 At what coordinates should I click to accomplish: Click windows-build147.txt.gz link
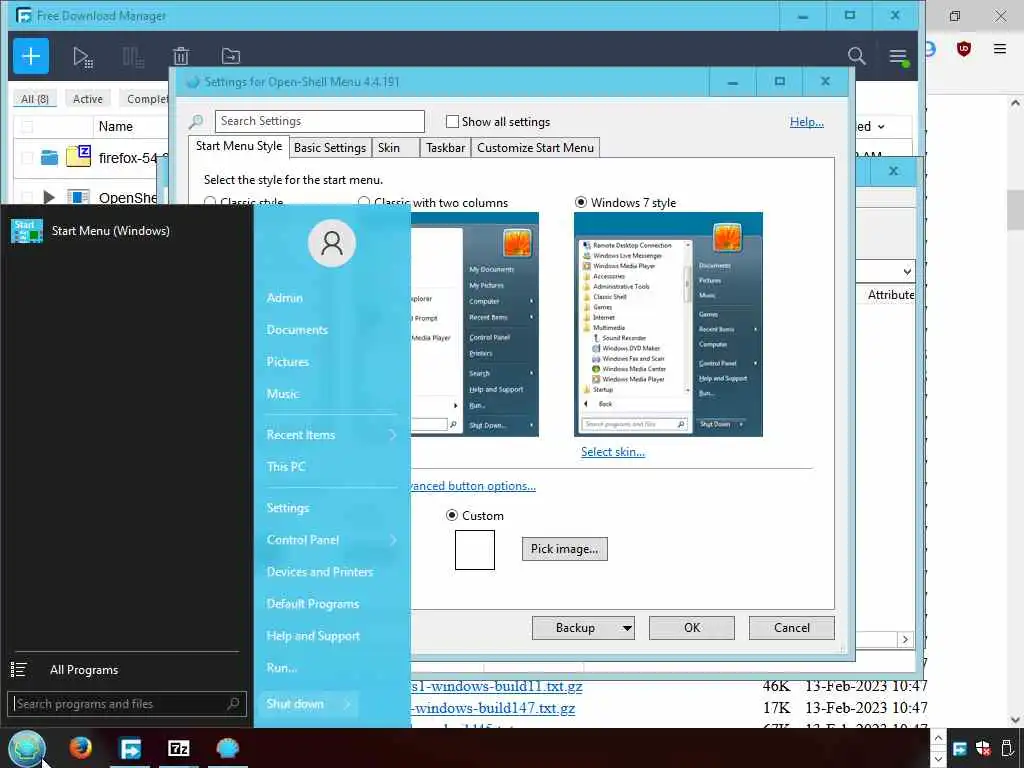click(x=493, y=708)
